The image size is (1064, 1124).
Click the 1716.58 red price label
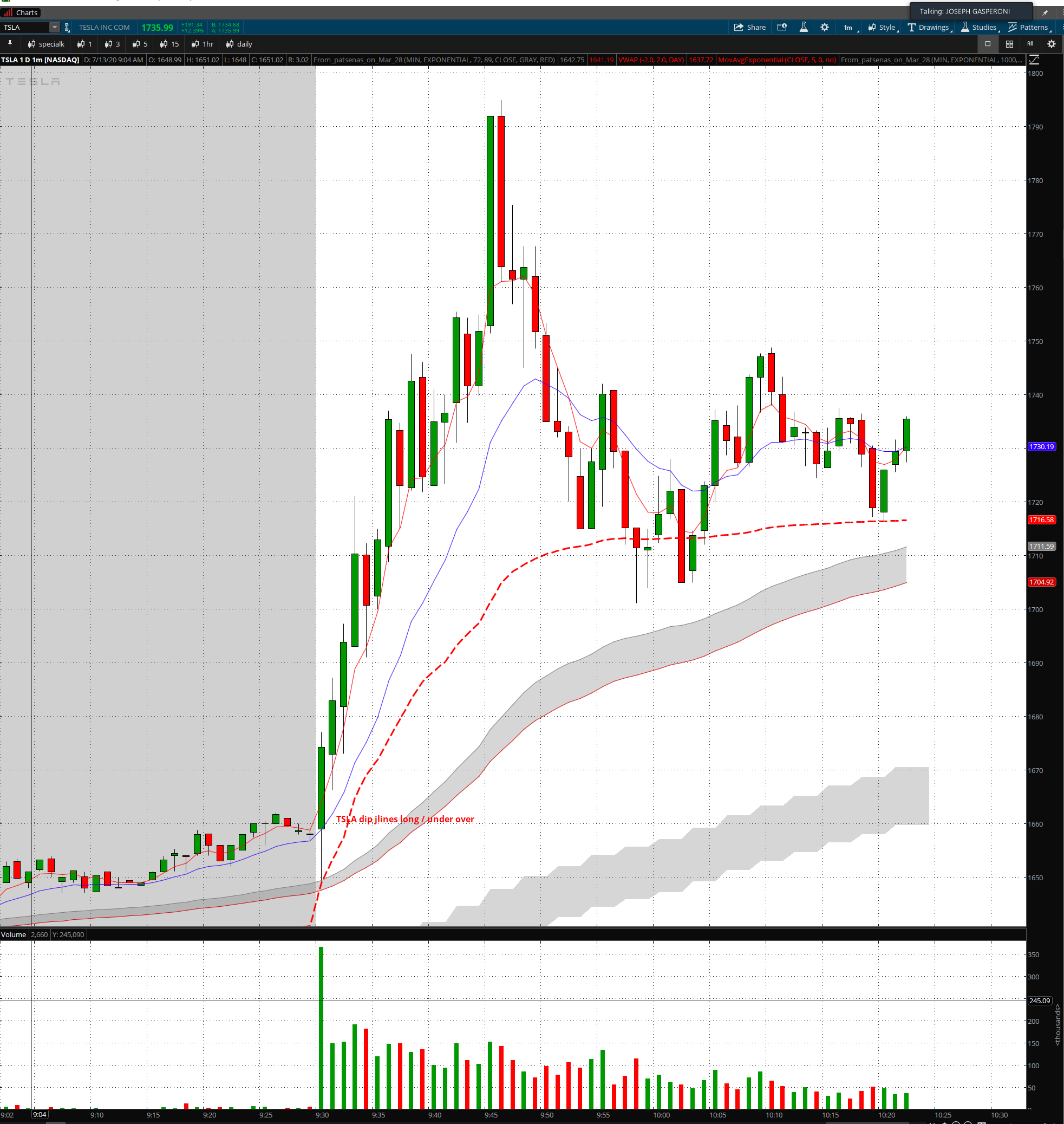pyautogui.click(x=1041, y=519)
